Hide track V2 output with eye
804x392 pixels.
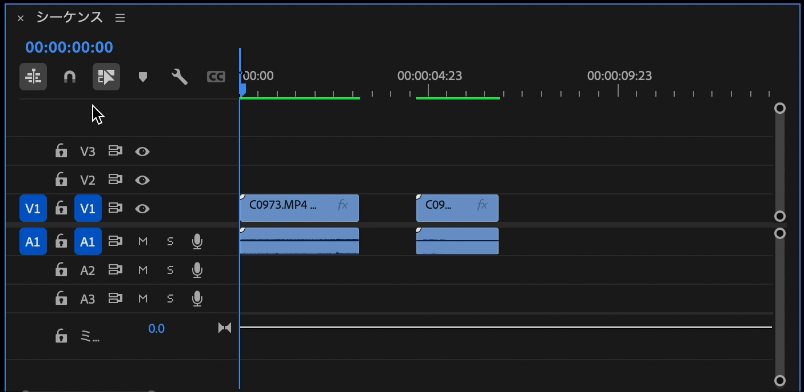[143, 180]
